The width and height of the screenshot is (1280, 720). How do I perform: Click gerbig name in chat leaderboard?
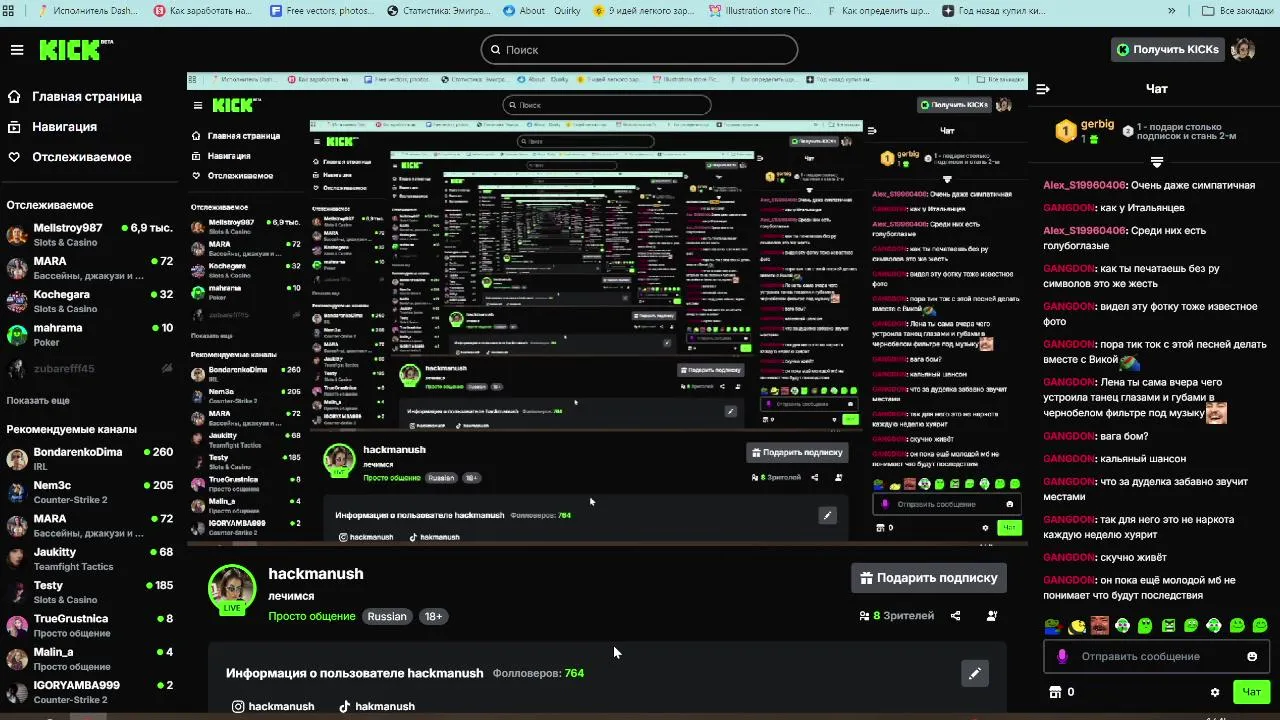(x=1097, y=124)
